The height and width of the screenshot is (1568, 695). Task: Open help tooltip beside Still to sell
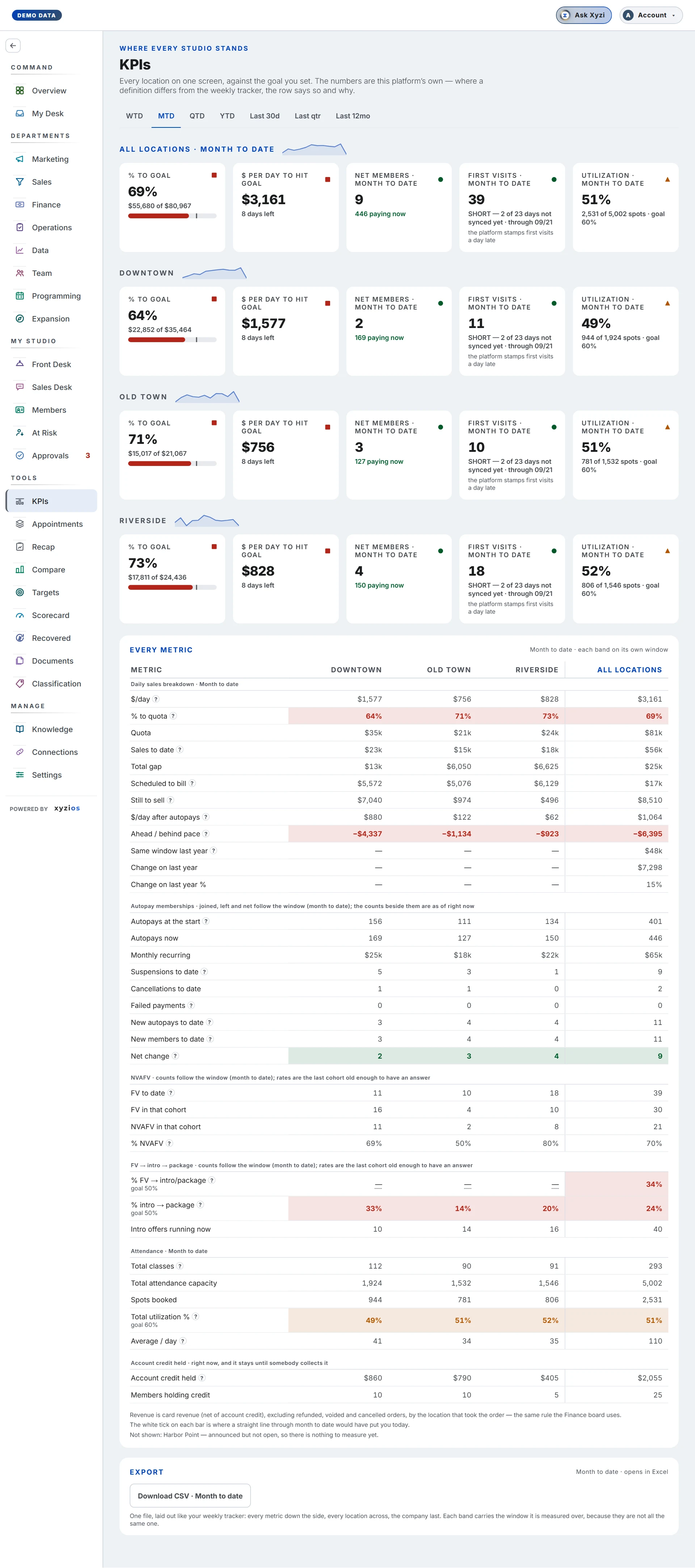click(170, 800)
